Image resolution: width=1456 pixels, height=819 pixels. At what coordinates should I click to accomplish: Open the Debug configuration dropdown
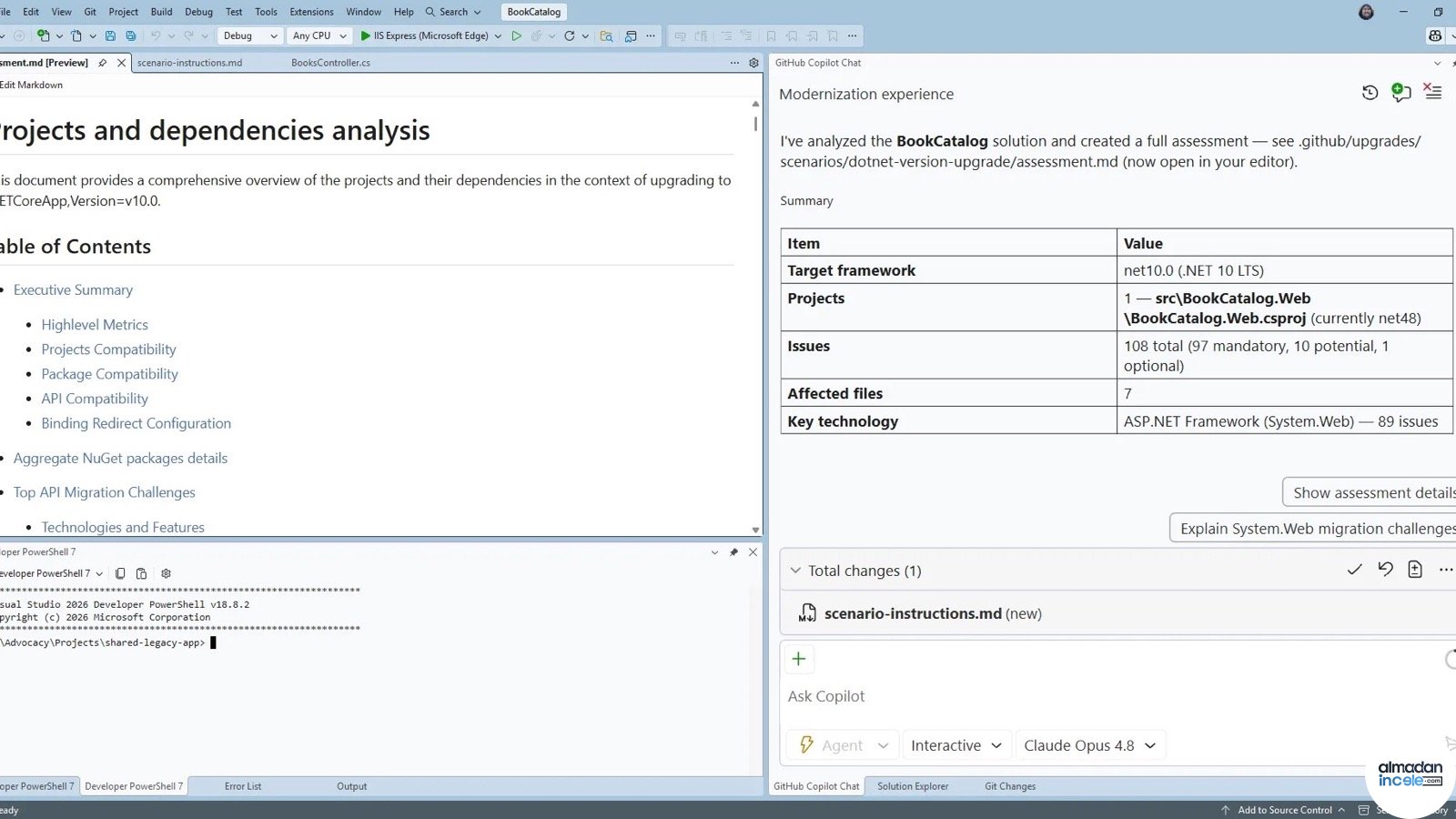tap(250, 35)
